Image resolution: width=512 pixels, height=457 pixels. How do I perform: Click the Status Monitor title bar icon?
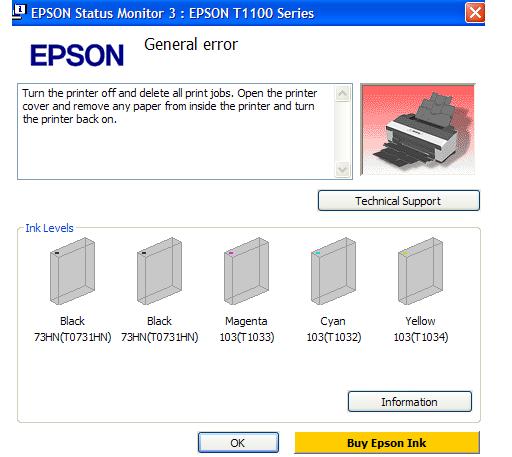pos(19,11)
